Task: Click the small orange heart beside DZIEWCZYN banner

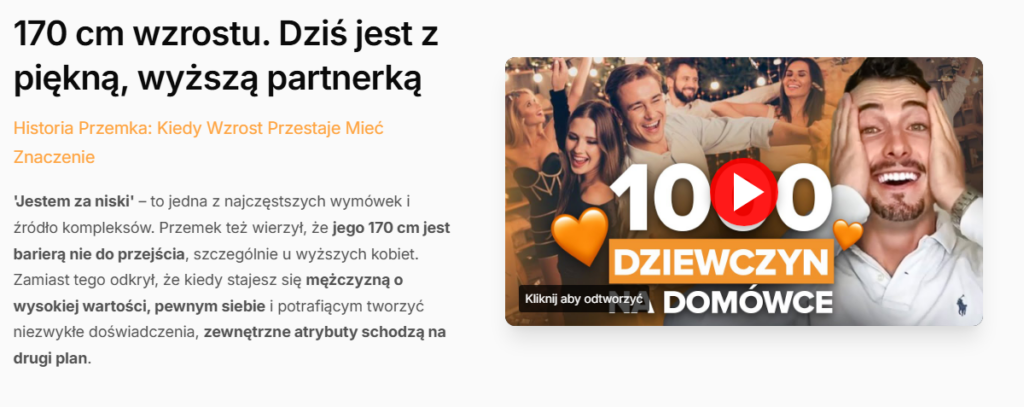Action: (x=849, y=235)
